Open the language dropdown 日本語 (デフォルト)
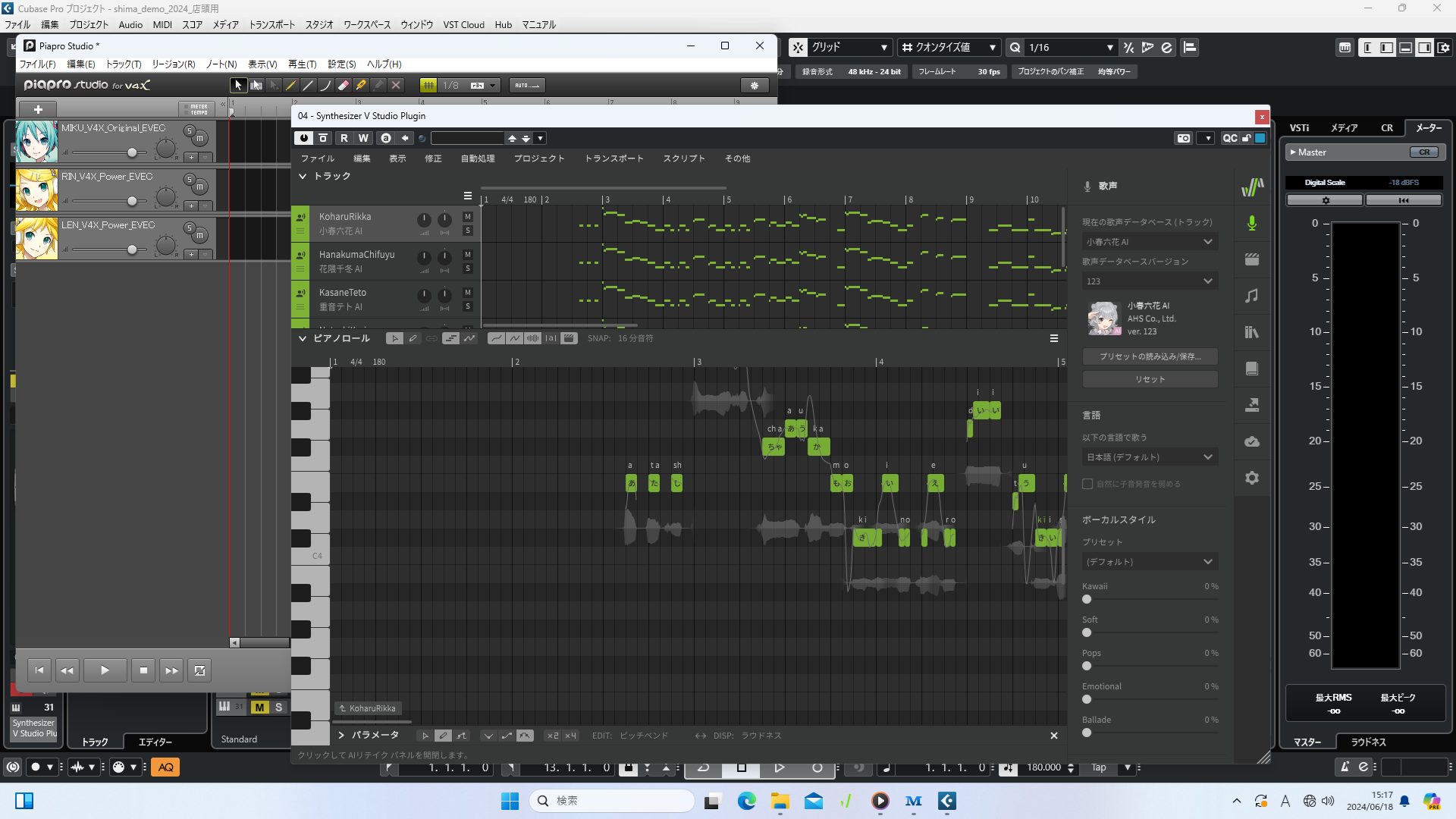The height and width of the screenshot is (819, 1456). point(1150,457)
